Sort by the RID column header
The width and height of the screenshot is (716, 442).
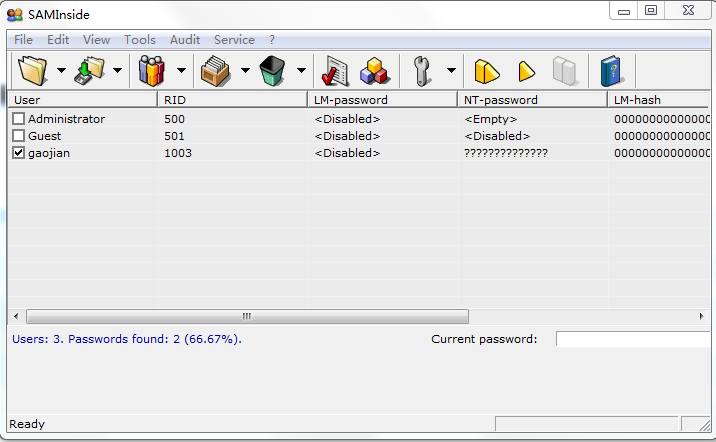pos(232,100)
